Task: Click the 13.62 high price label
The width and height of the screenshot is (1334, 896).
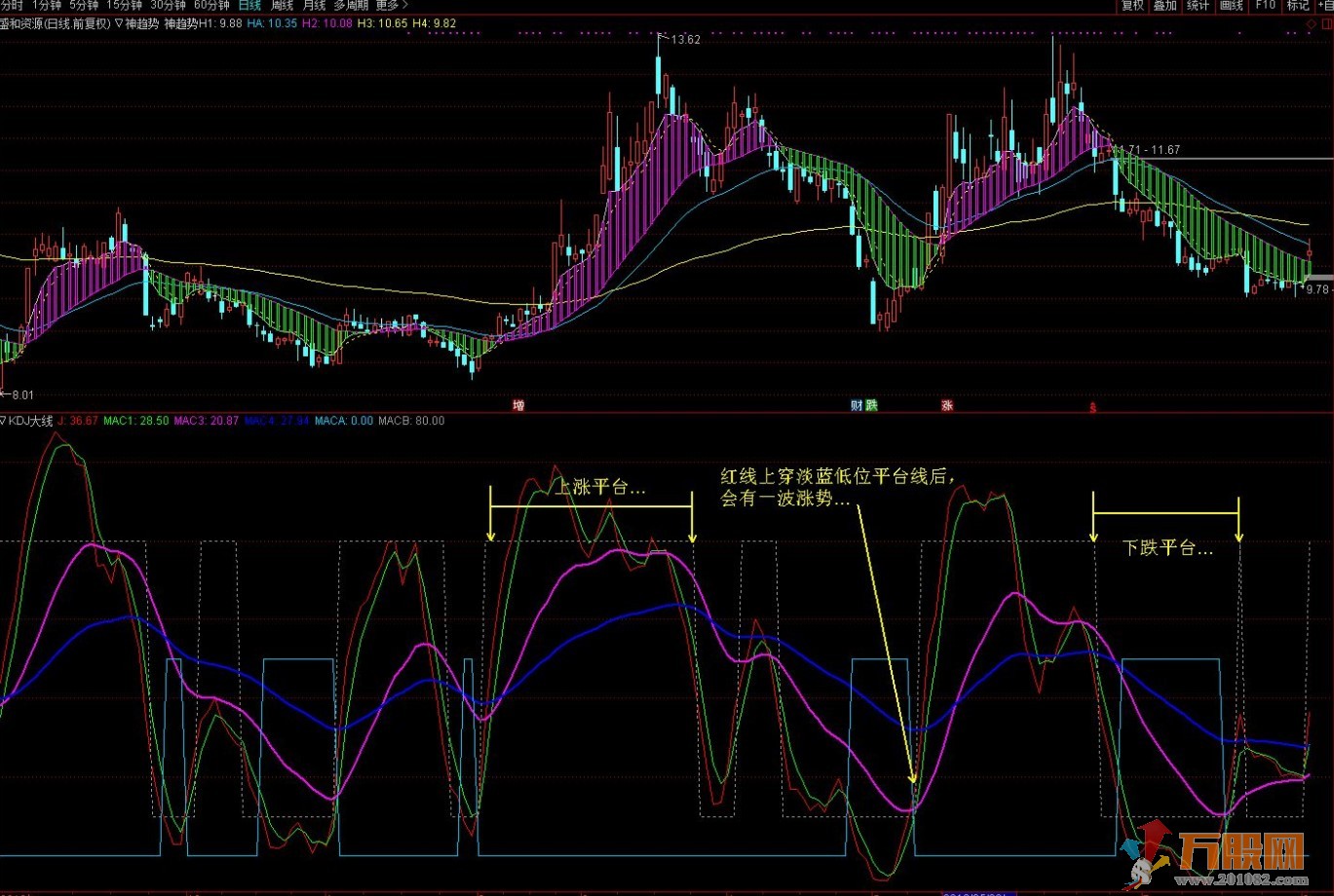Action: (x=686, y=40)
